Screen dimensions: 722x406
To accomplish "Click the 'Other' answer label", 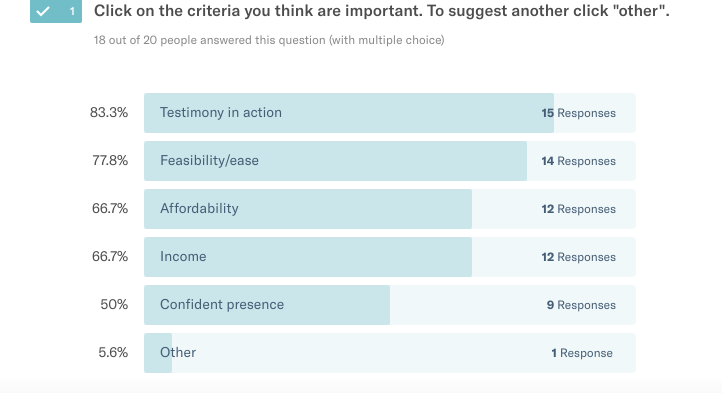I will (x=178, y=353).
